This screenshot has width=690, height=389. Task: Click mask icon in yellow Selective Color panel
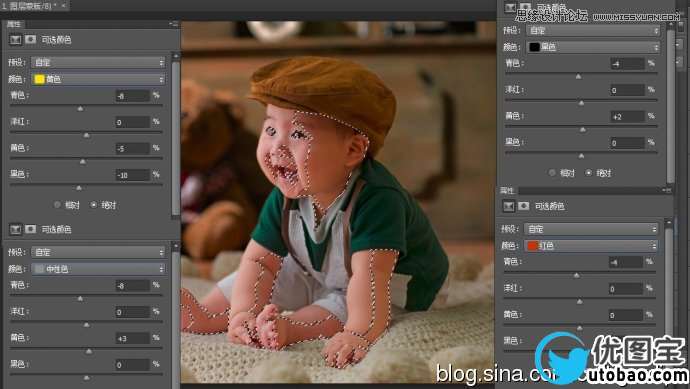click(x=30, y=40)
